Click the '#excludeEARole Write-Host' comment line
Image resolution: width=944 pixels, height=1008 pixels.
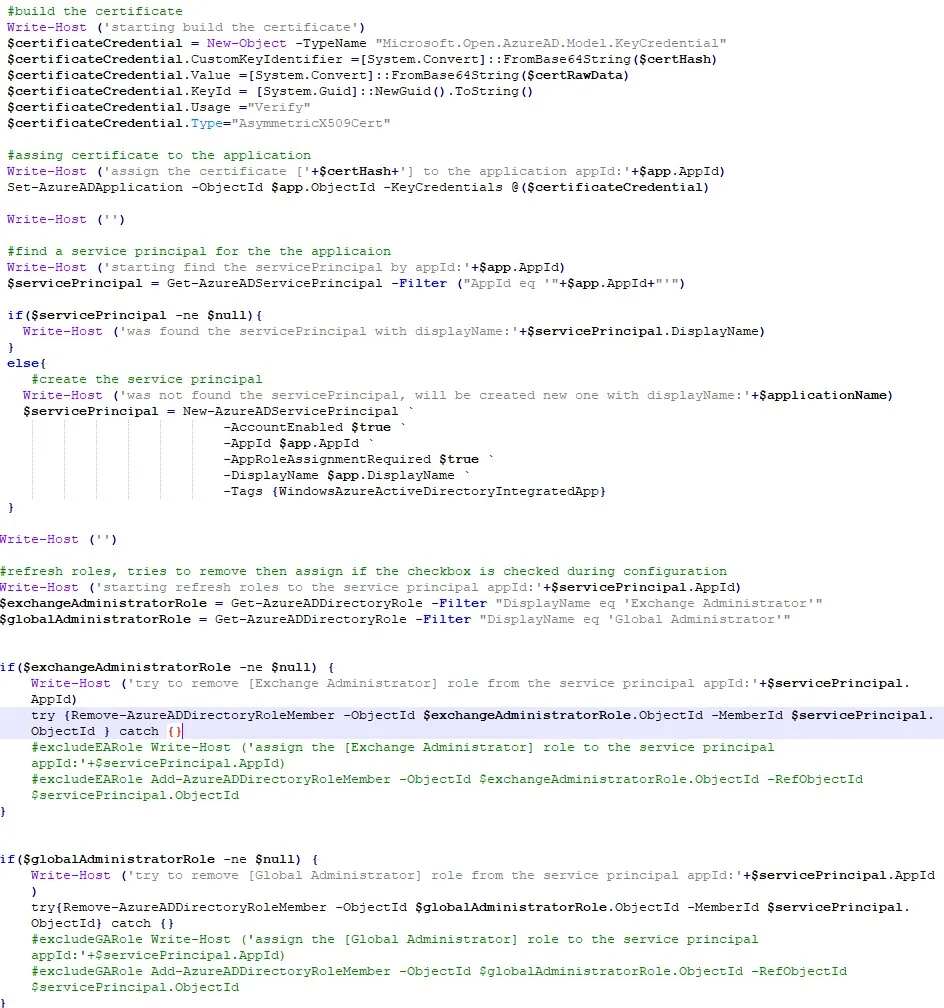(403, 755)
